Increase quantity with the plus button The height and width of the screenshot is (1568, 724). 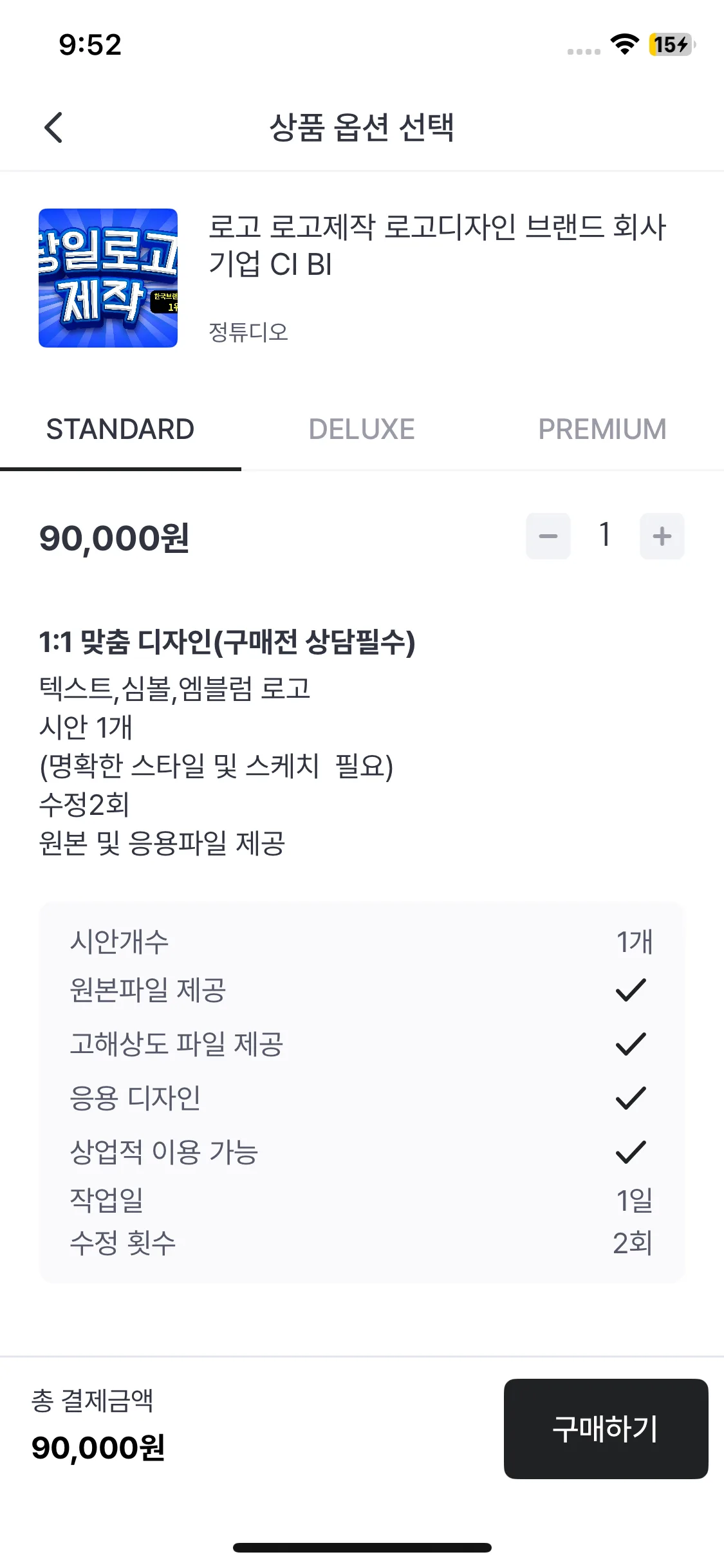click(x=662, y=536)
